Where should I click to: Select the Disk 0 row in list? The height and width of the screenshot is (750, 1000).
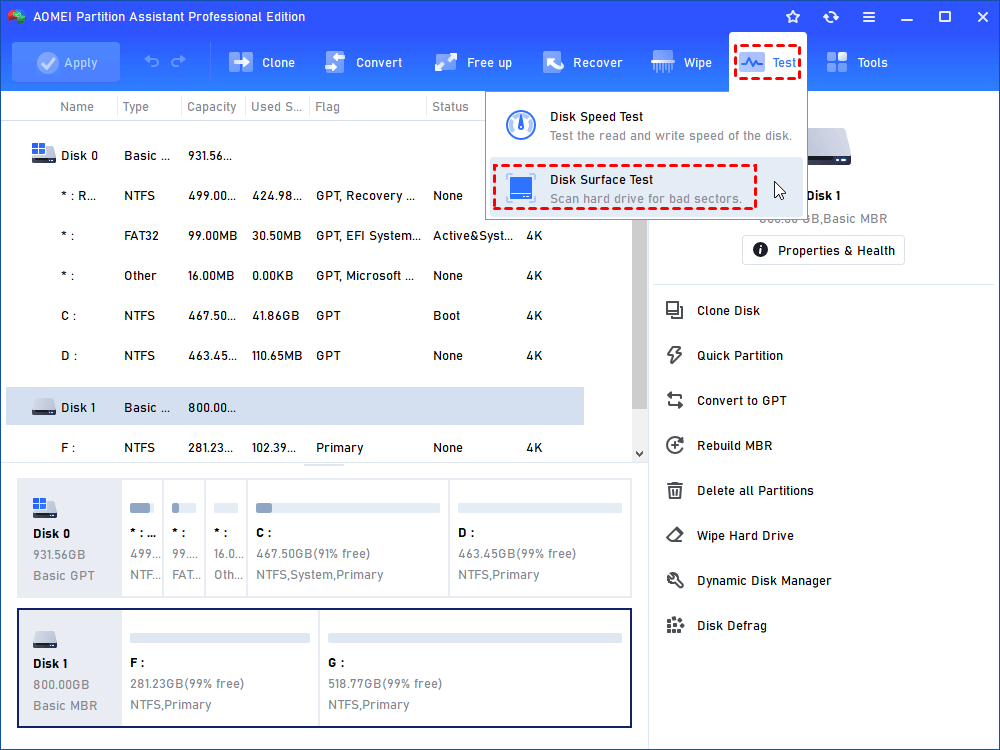tap(295, 156)
